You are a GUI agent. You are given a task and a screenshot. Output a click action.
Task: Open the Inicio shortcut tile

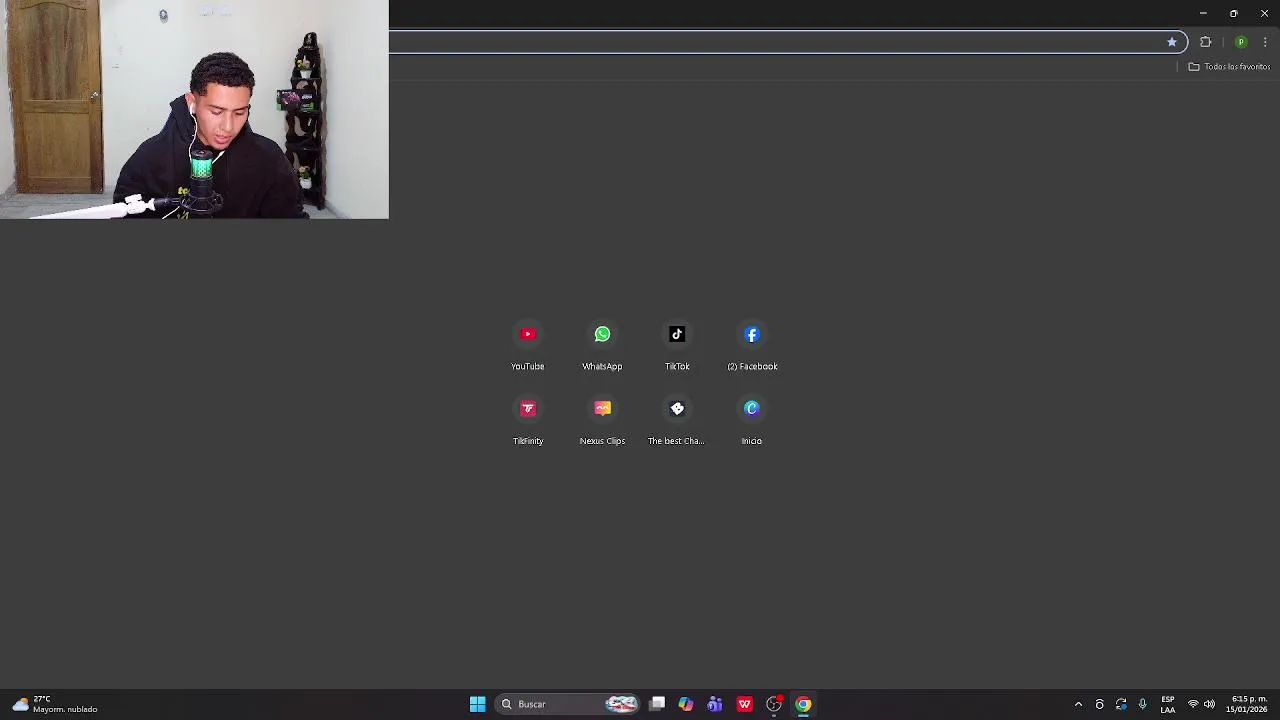tap(752, 421)
